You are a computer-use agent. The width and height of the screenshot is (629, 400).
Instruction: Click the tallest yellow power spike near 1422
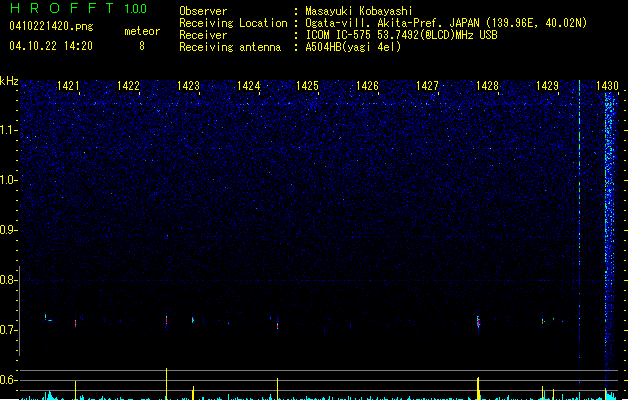click(x=166, y=384)
